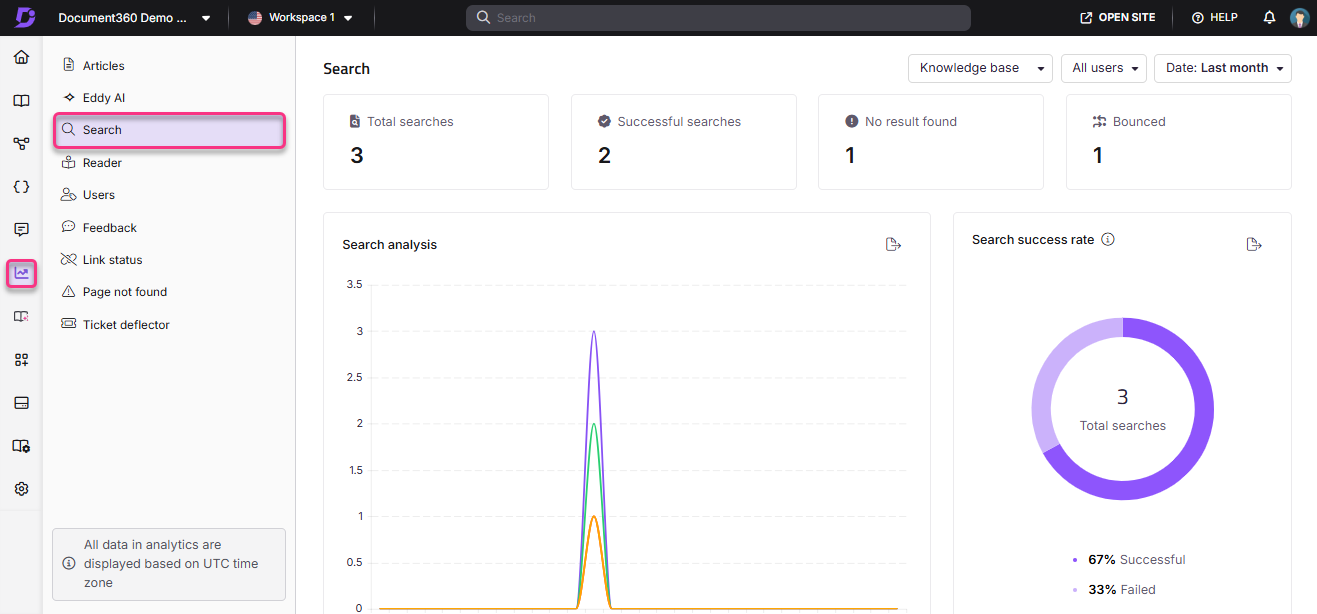
Task: Export the Search success rate data
Action: tap(1254, 243)
